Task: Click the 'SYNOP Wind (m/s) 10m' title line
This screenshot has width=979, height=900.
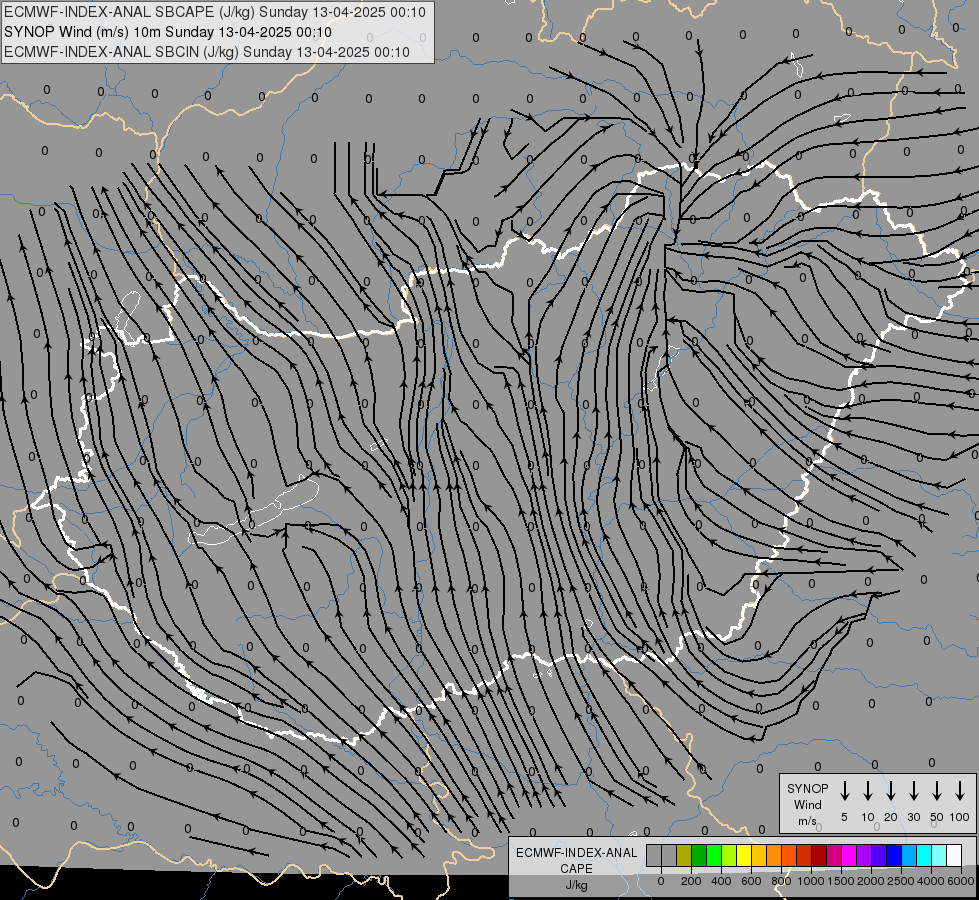Action: point(168,32)
